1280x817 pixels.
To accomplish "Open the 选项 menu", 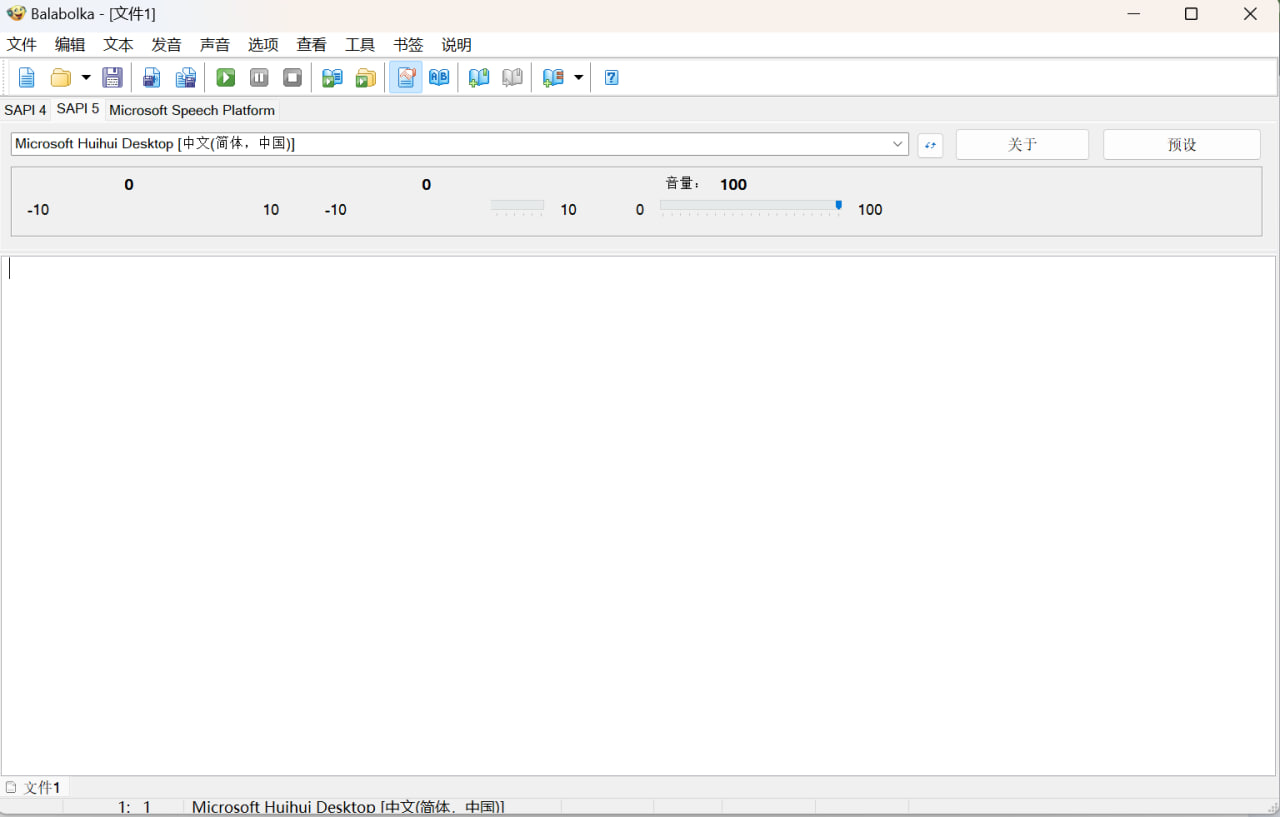I will [x=263, y=45].
